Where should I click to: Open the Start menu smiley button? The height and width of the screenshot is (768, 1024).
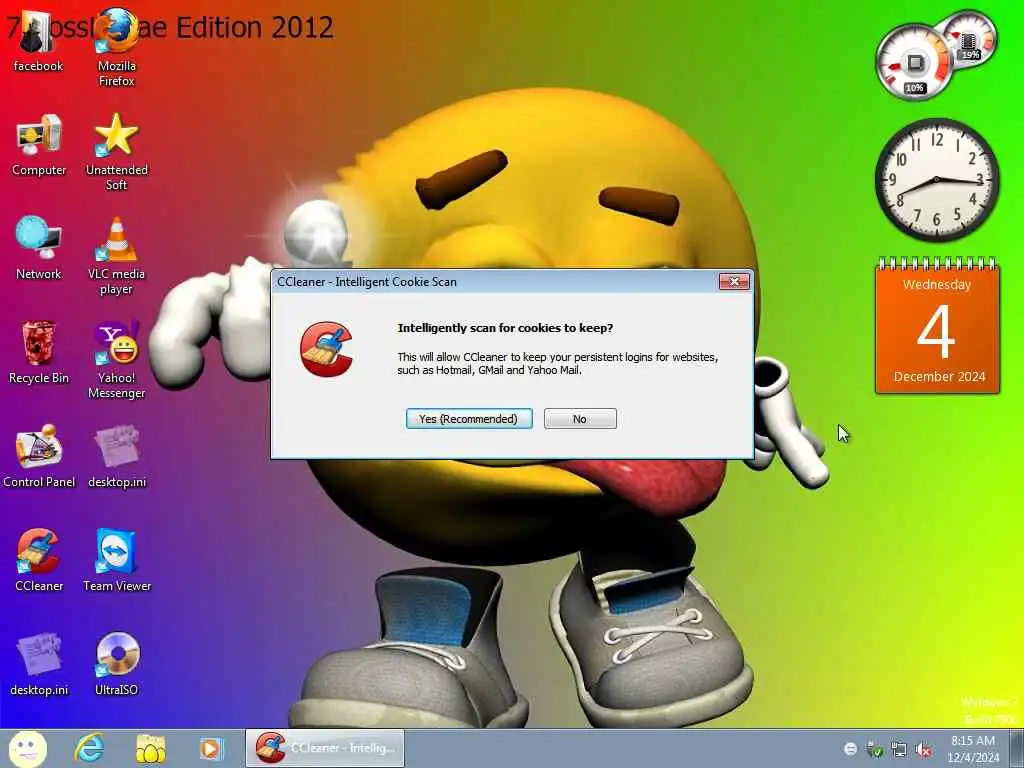[27, 748]
